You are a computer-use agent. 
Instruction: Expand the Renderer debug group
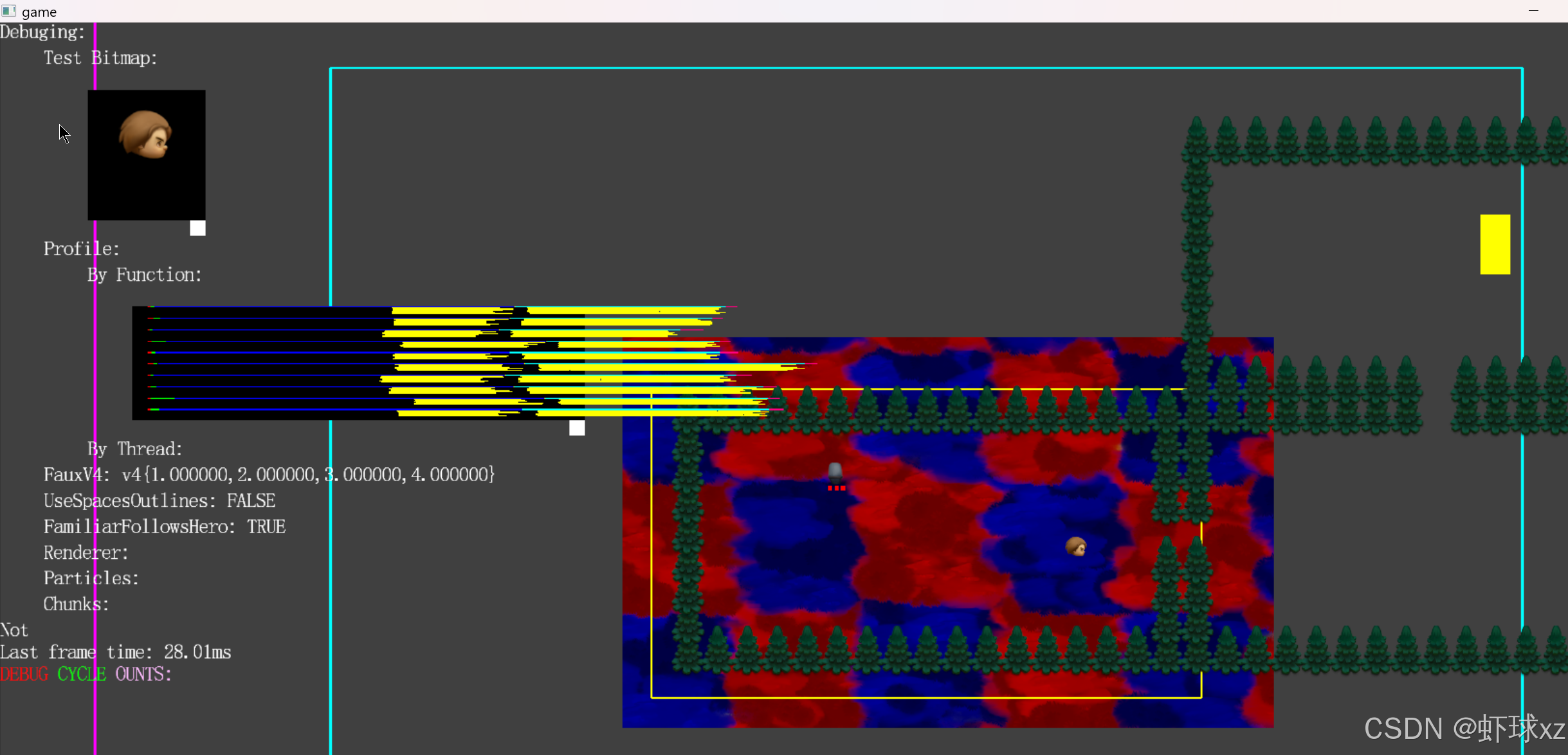point(86,552)
